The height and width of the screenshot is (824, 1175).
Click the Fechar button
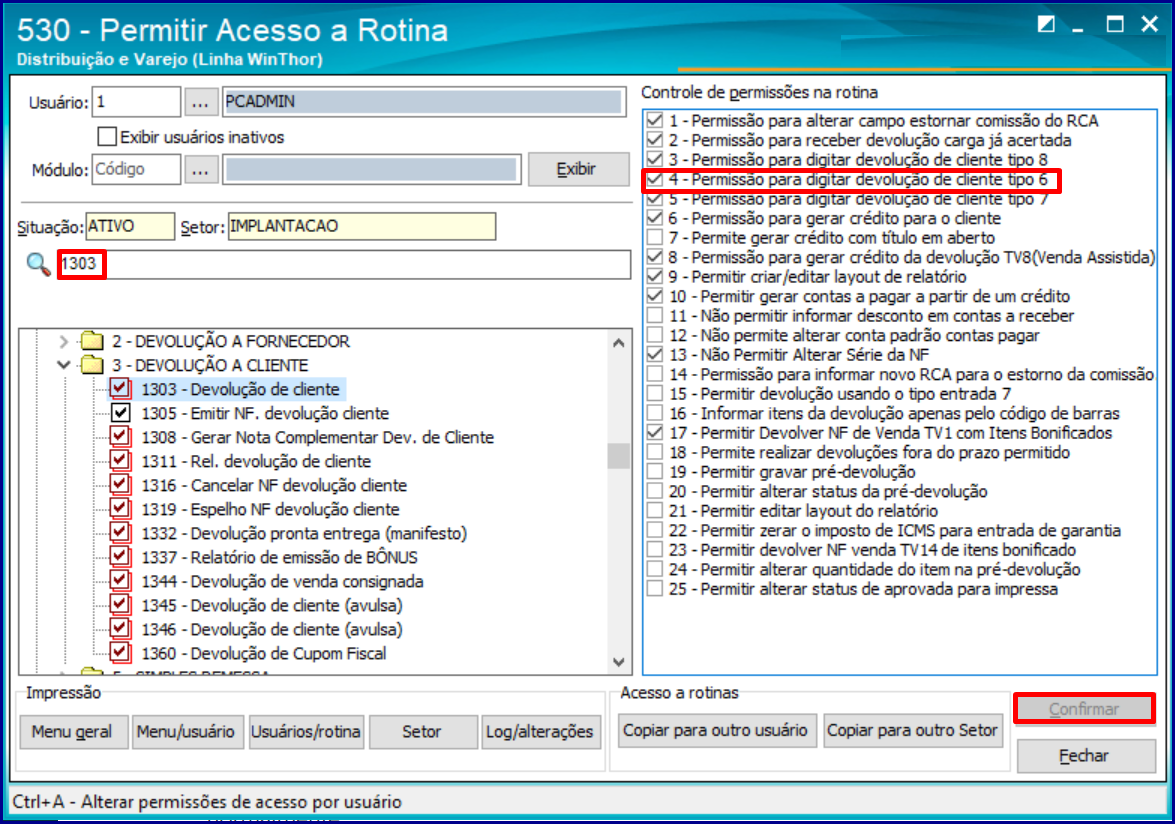tap(1084, 756)
